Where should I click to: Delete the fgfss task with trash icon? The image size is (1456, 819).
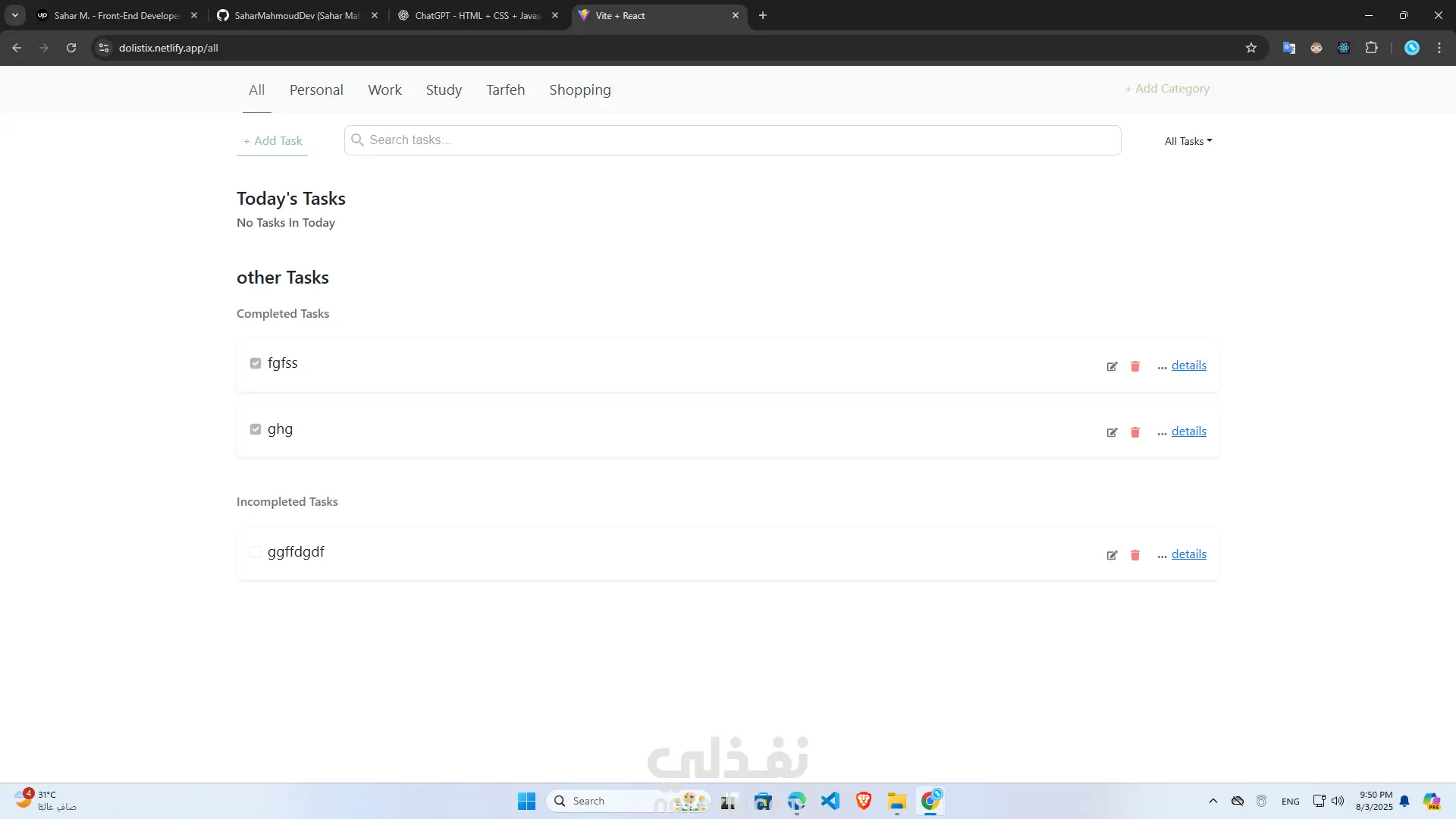[x=1135, y=366]
